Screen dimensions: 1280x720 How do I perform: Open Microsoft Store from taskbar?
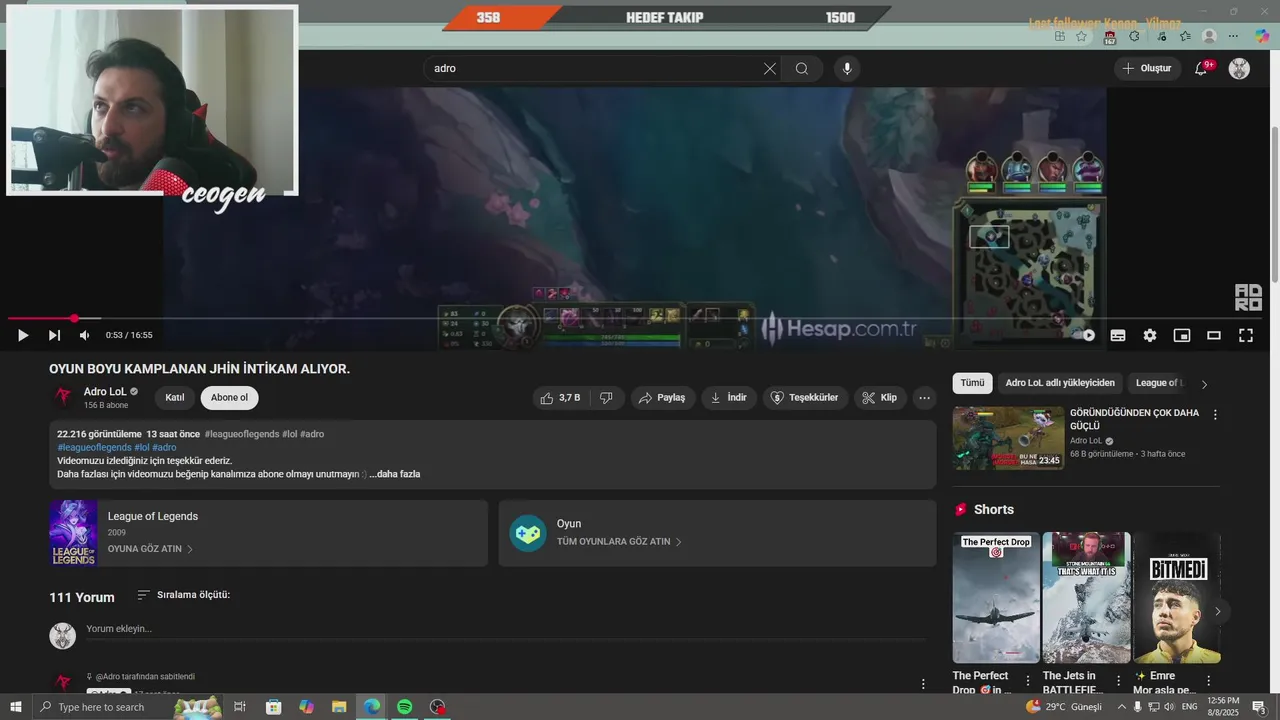(273, 707)
